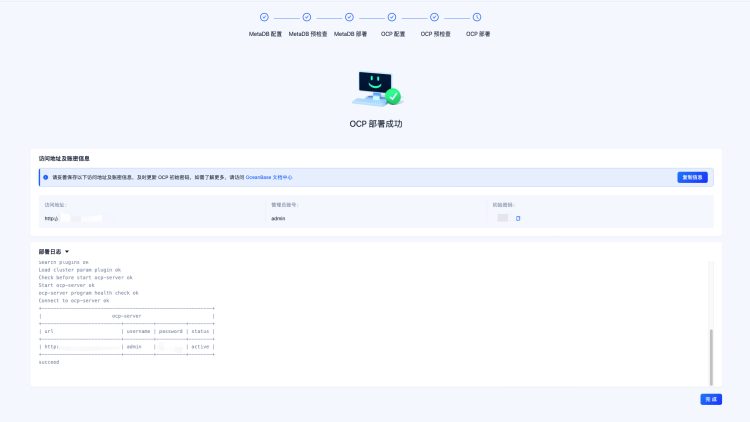Open the OceanBase 文档中心 link

click(x=269, y=178)
